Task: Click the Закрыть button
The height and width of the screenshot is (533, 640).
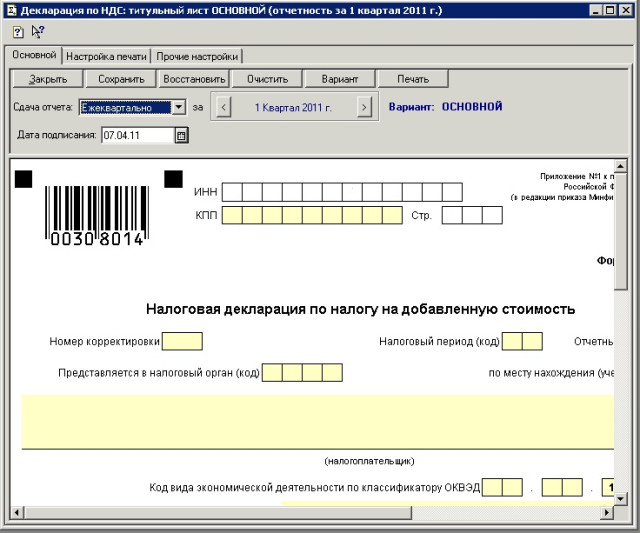Action: [48, 79]
